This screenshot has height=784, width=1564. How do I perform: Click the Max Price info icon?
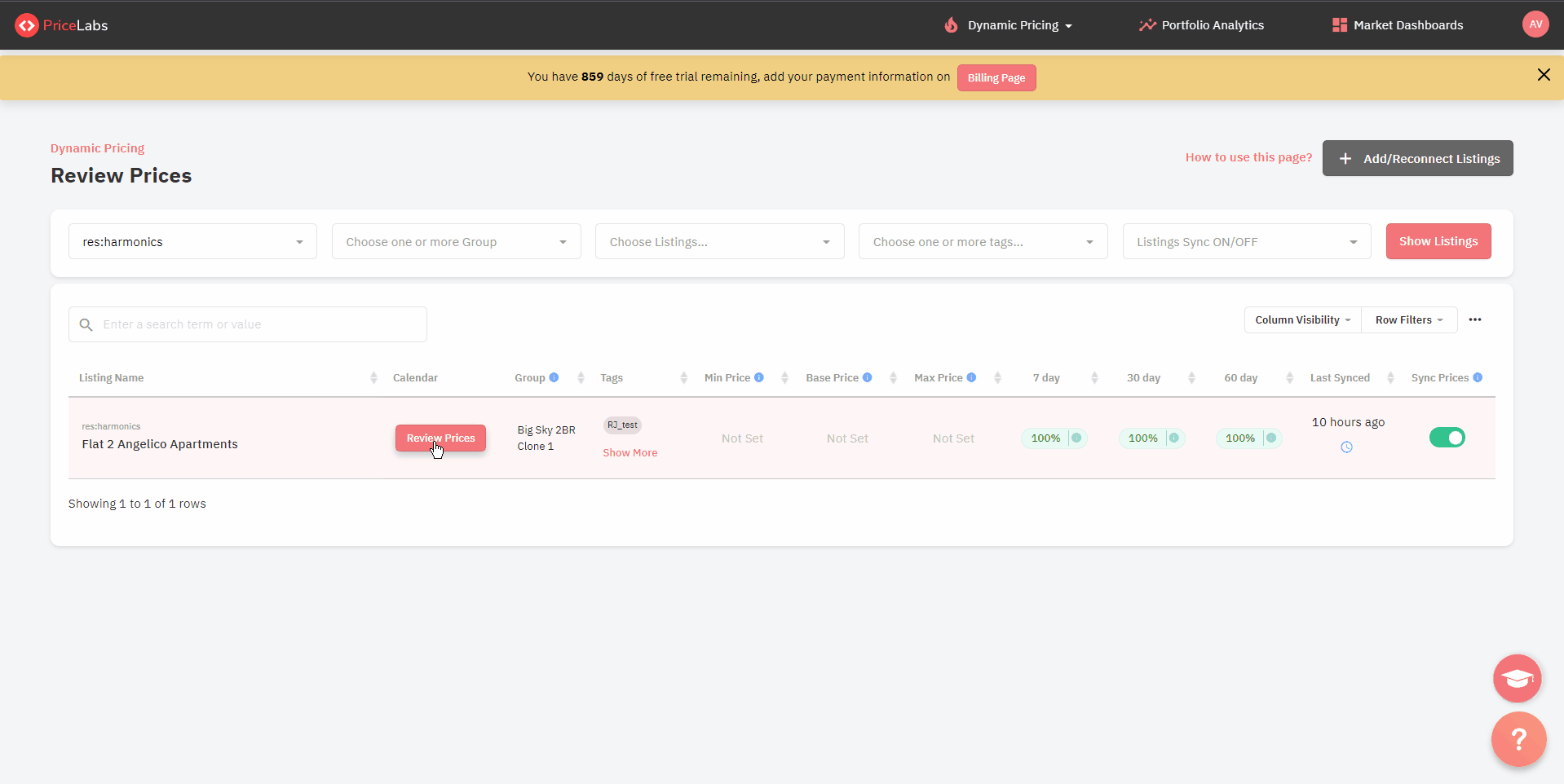click(x=971, y=377)
